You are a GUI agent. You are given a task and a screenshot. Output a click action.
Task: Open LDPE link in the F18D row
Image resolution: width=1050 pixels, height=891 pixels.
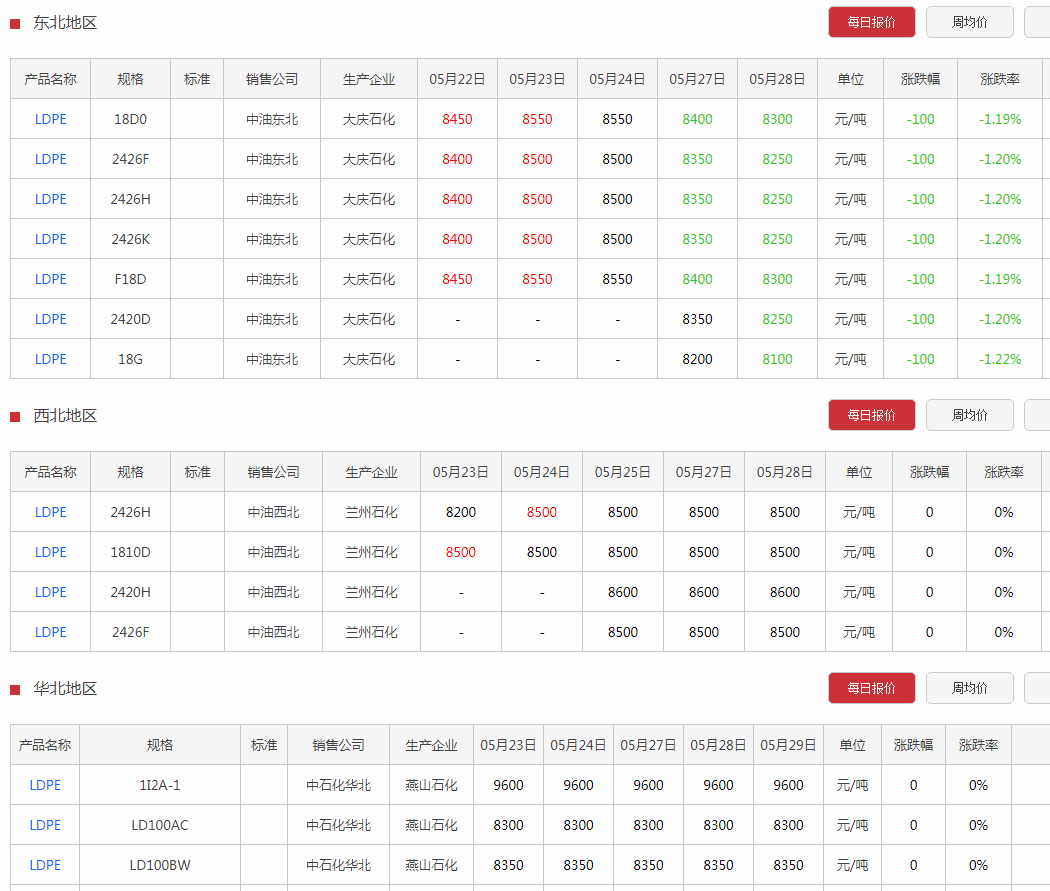pos(51,279)
